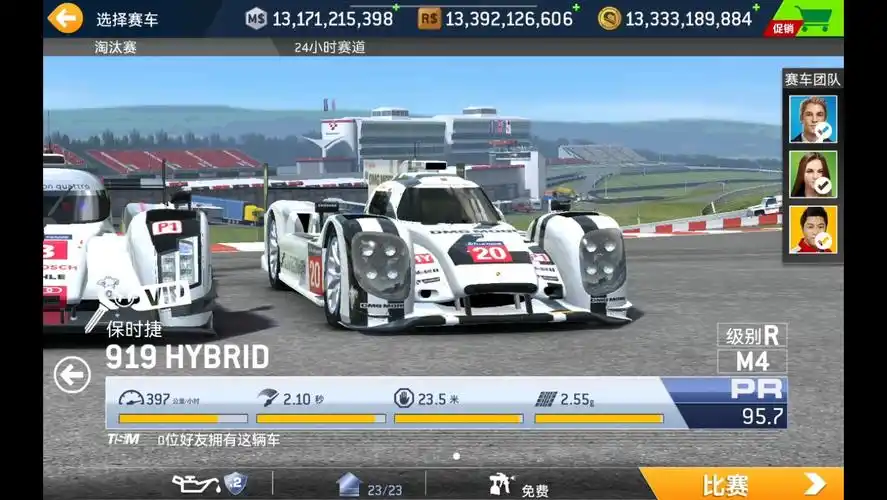887x500 pixels.
Task: Select the 24小时赛道 track label
Action: (x=329, y=47)
